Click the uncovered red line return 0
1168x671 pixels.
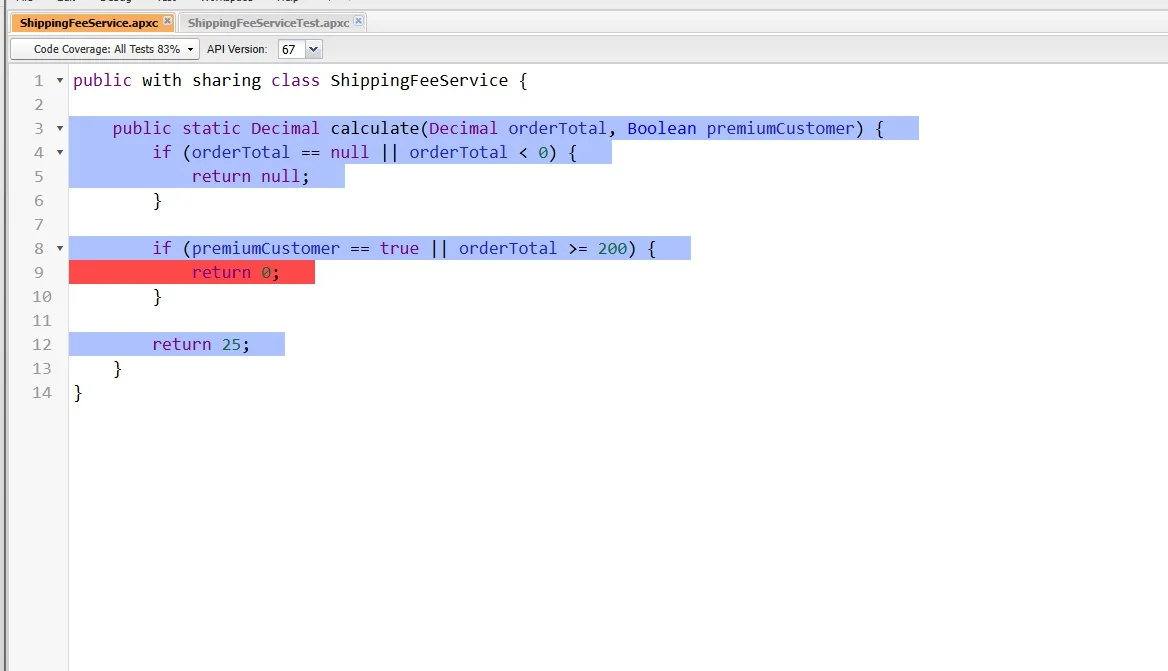pos(235,273)
